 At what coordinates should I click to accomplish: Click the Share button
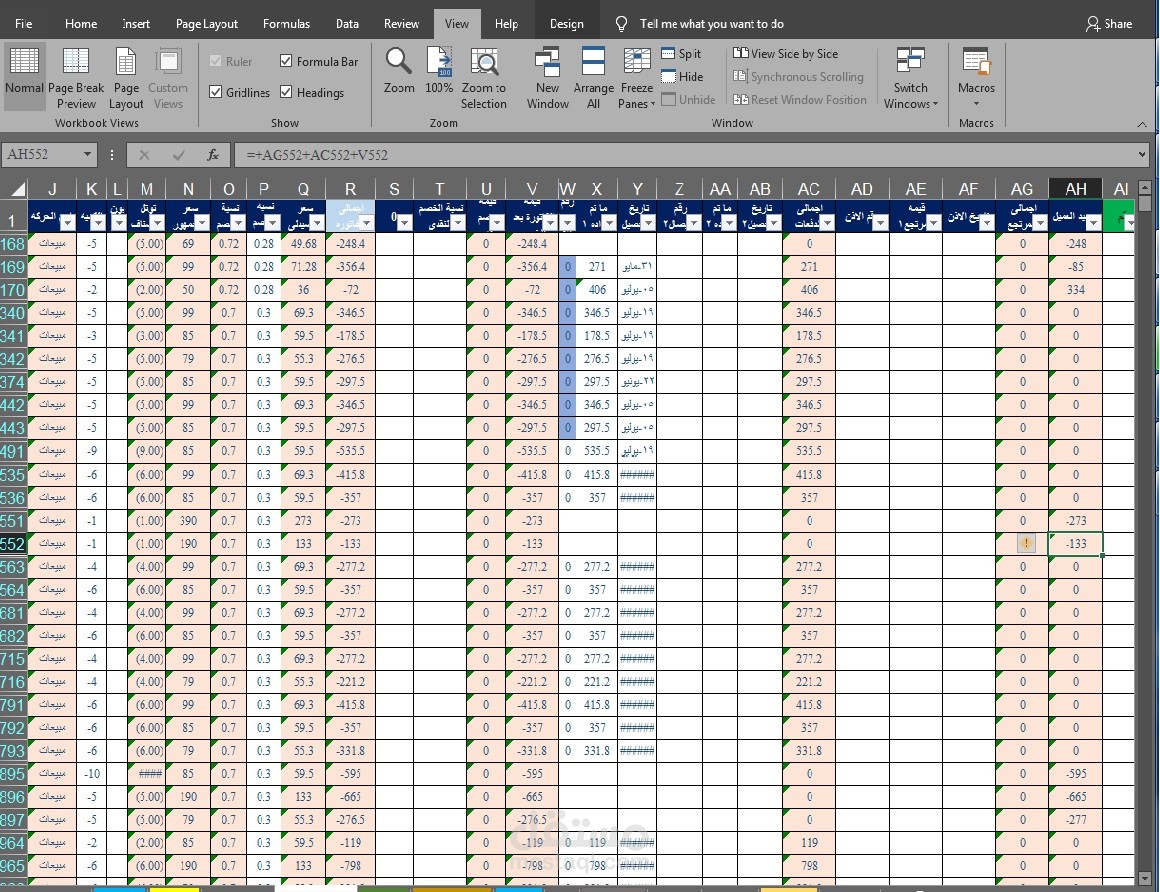1109,24
